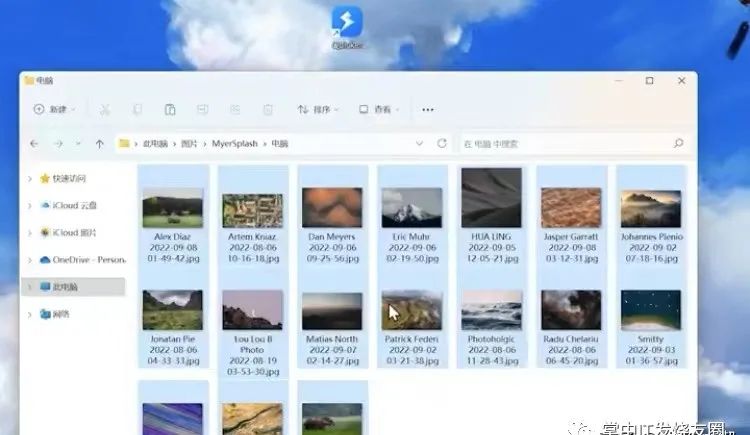Image resolution: width=750 pixels, height=435 pixels.
Task: Click the Copy icon in toolbar
Action: (x=137, y=110)
